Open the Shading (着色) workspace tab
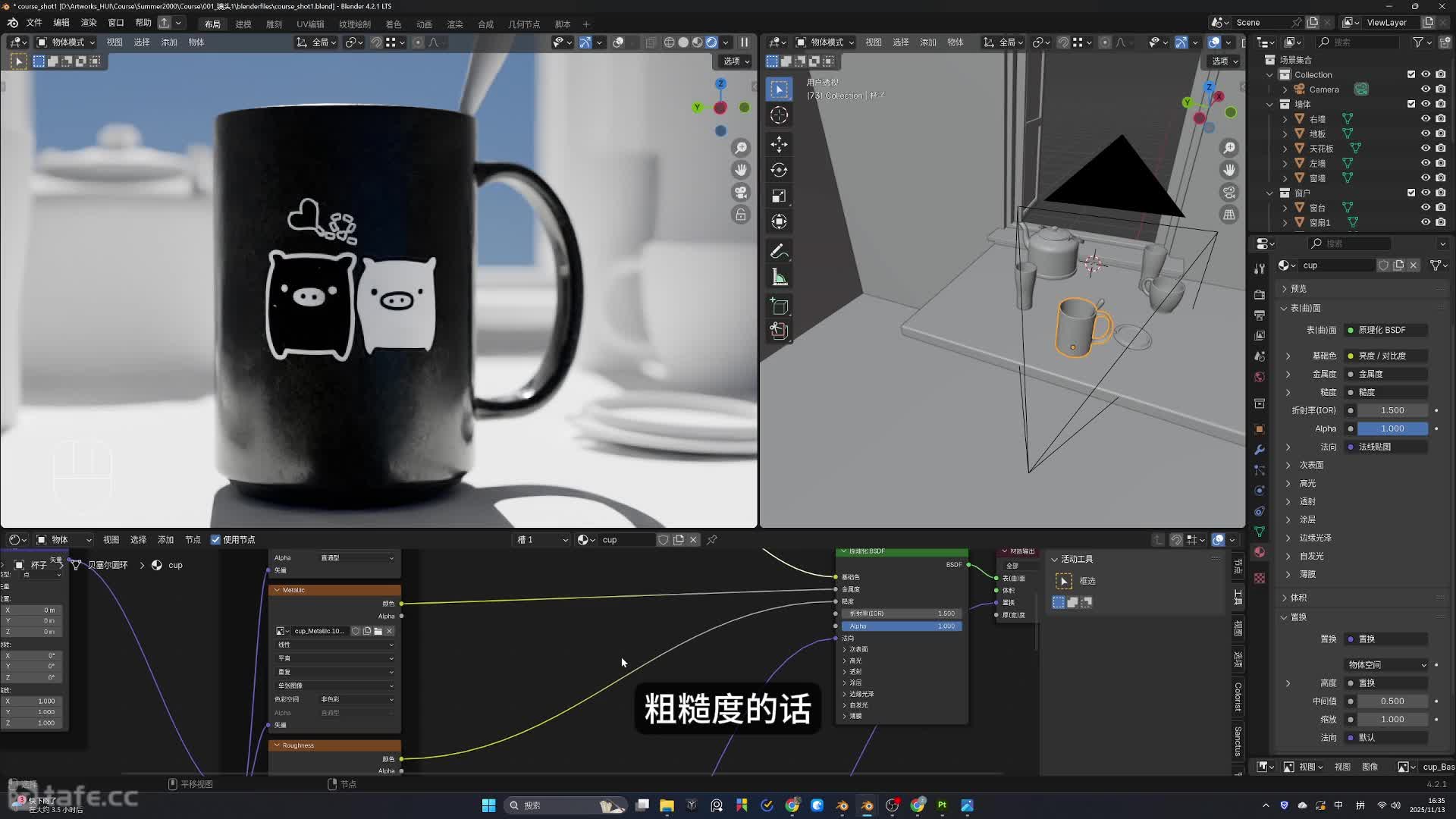1456x819 pixels. (x=393, y=24)
